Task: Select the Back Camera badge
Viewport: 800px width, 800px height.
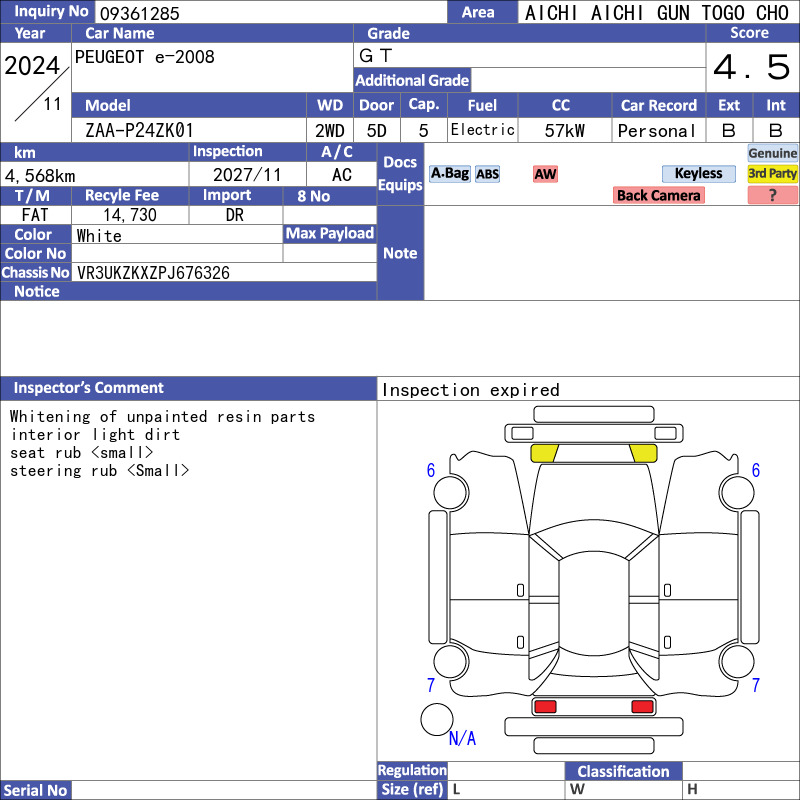Action: [x=658, y=195]
